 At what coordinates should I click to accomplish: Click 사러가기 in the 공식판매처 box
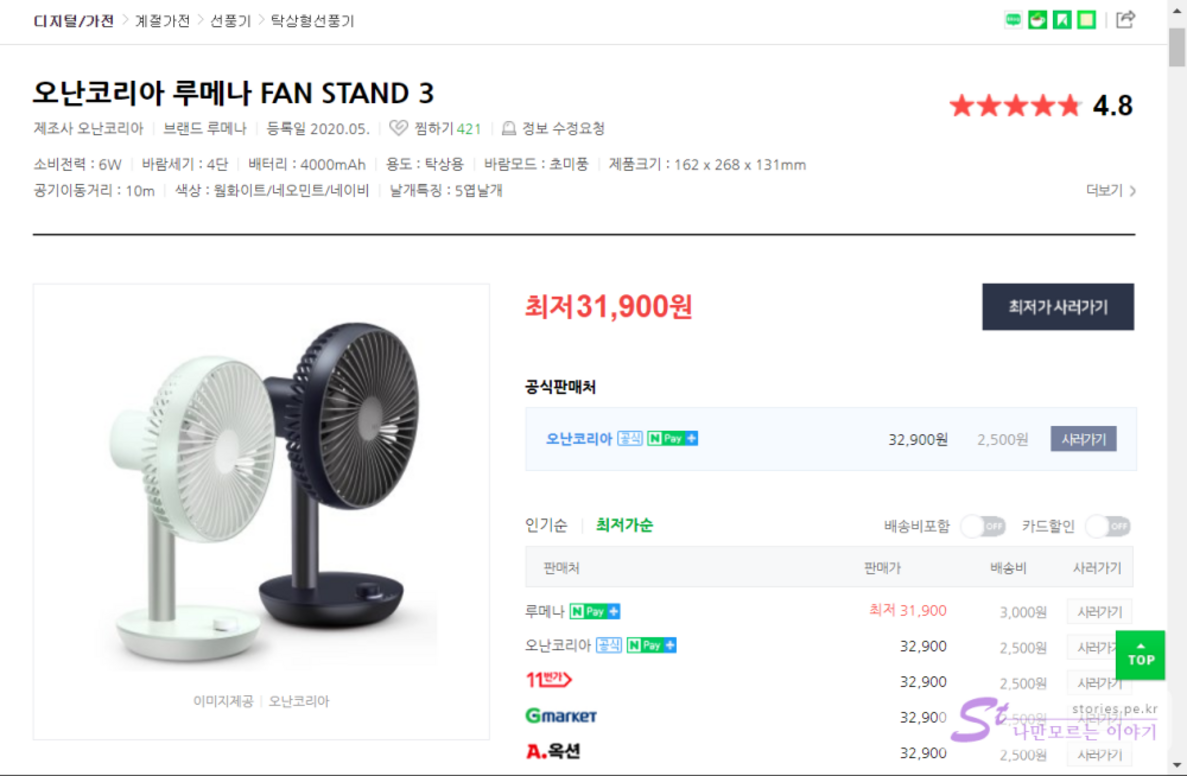(x=1083, y=439)
